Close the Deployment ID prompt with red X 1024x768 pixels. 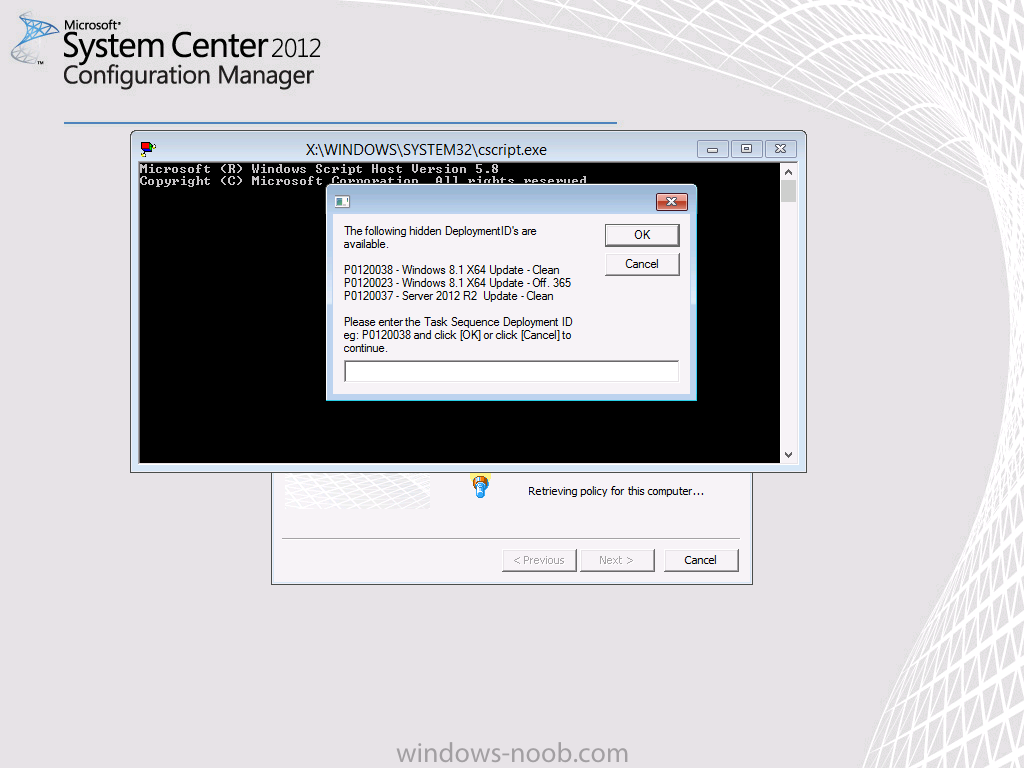pos(671,202)
